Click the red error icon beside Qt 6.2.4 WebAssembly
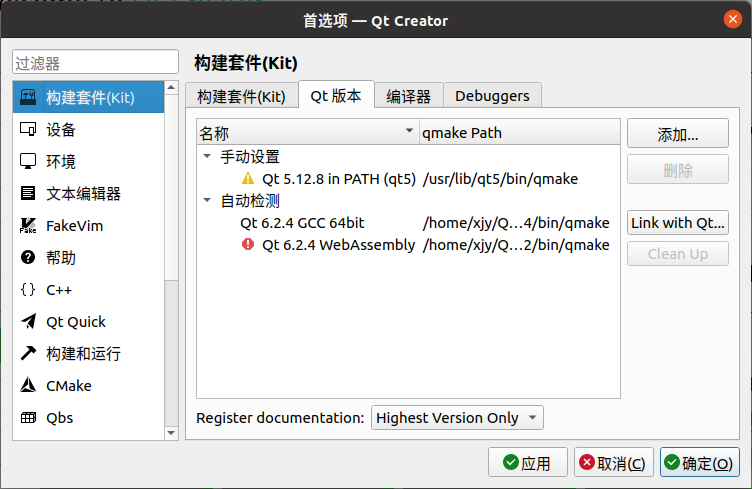Screen dimensions: 752x489 click(248, 244)
